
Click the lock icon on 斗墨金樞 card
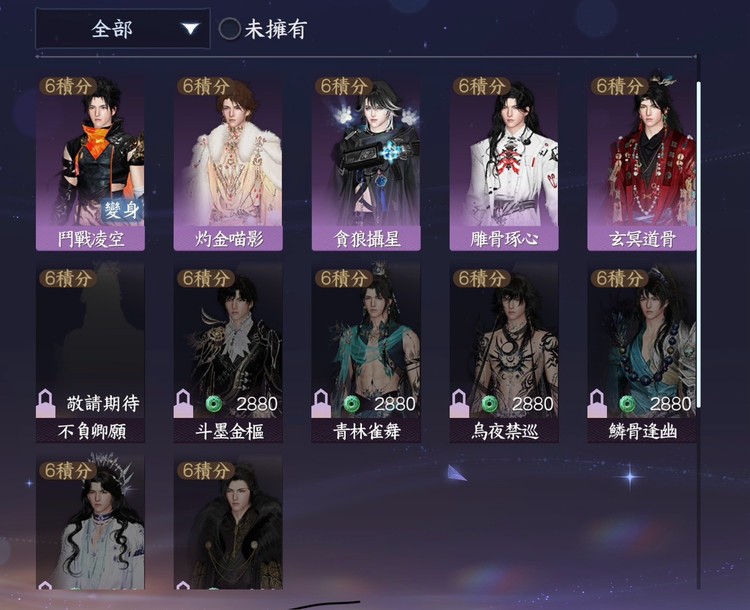click(x=183, y=403)
